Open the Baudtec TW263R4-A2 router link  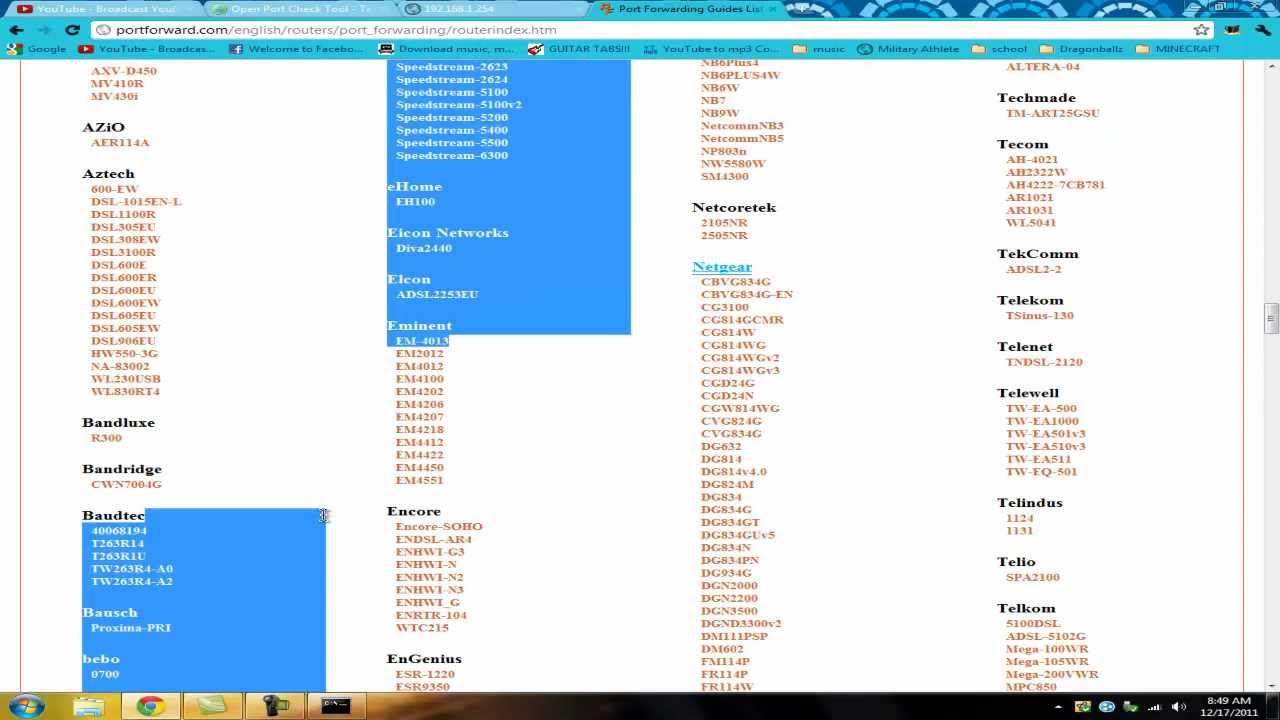[x=132, y=581]
